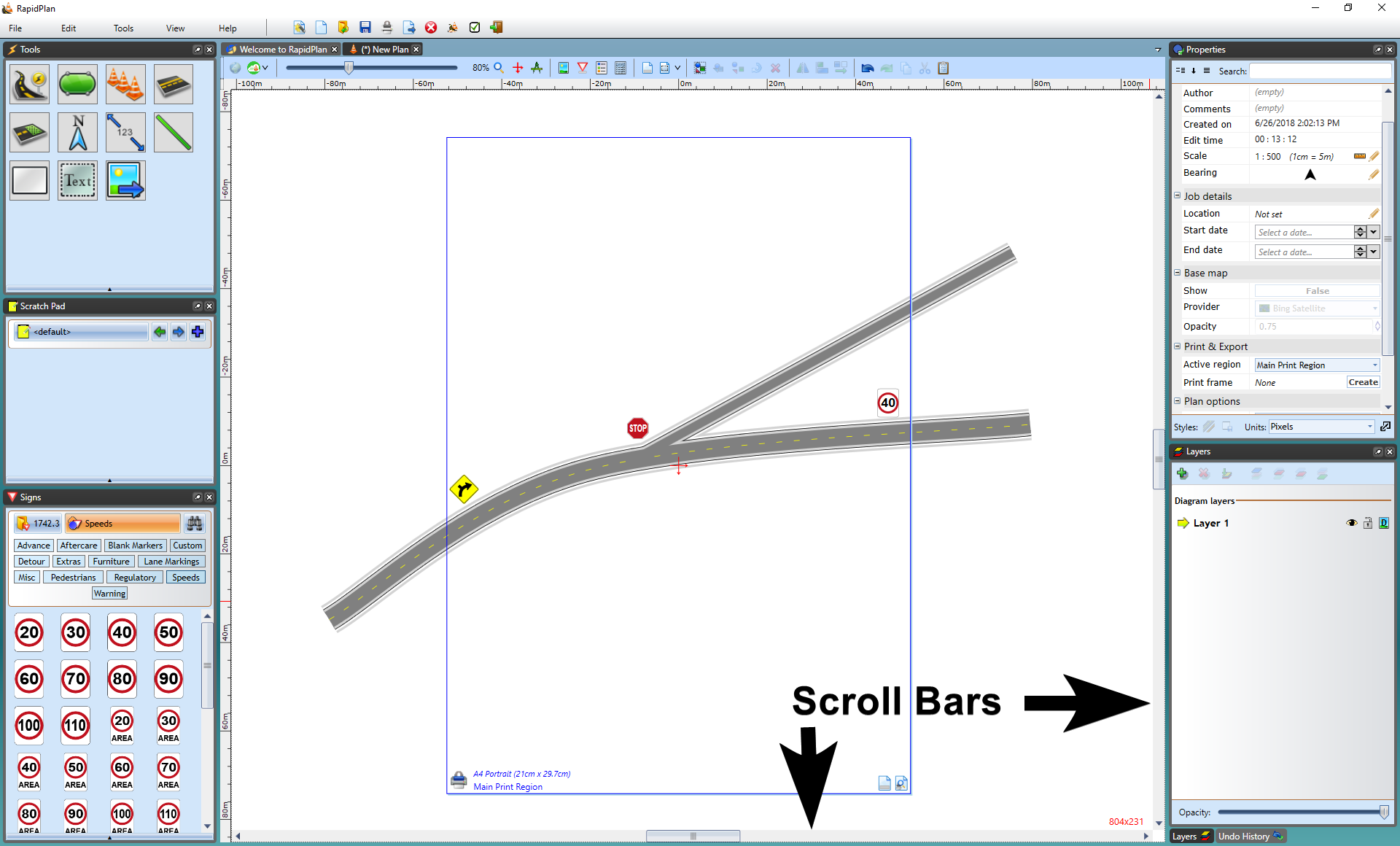This screenshot has height=846, width=1400.
Task: Toggle Layer 1 visibility eye icon
Action: click(x=1351, y=522)
